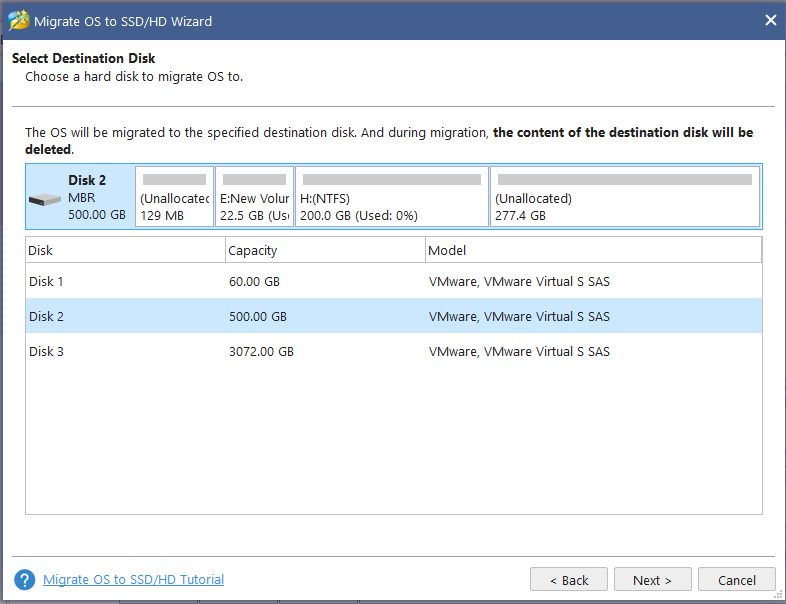
Task: Click the blue help question mark icon
Action: (25, 580)
